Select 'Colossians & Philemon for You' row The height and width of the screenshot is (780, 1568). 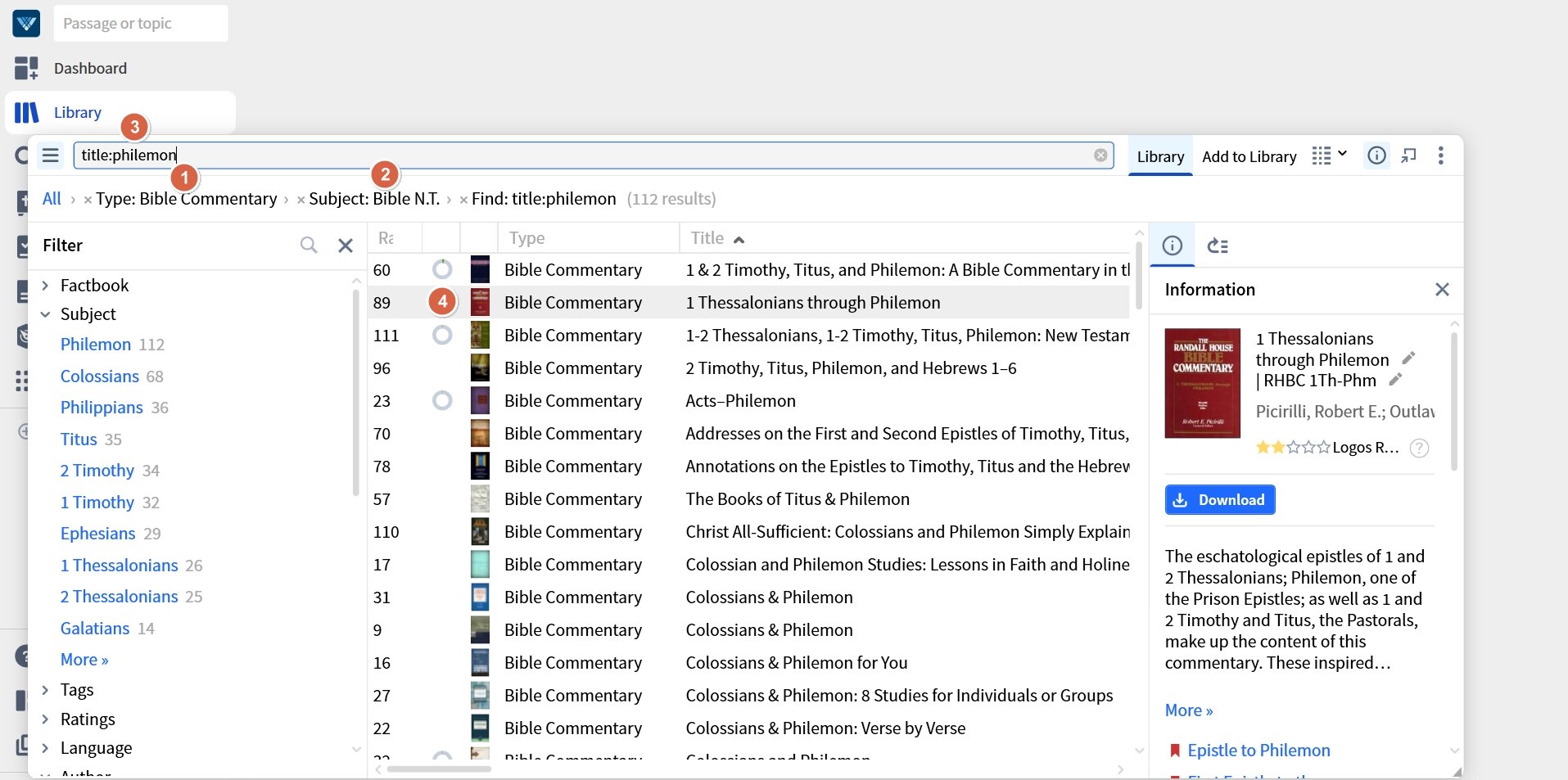tap(749, 662)
